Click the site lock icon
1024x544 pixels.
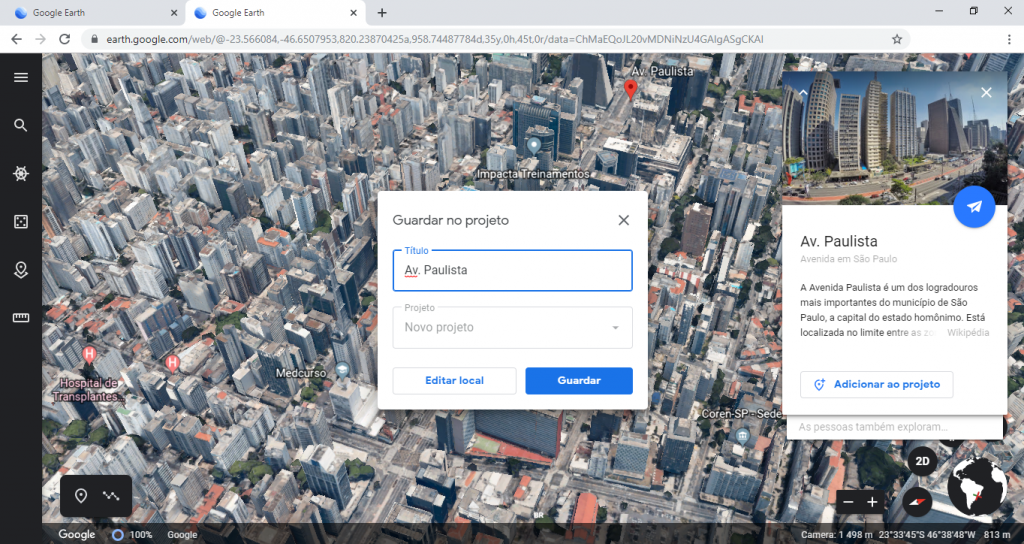click(x=95, y=39)
